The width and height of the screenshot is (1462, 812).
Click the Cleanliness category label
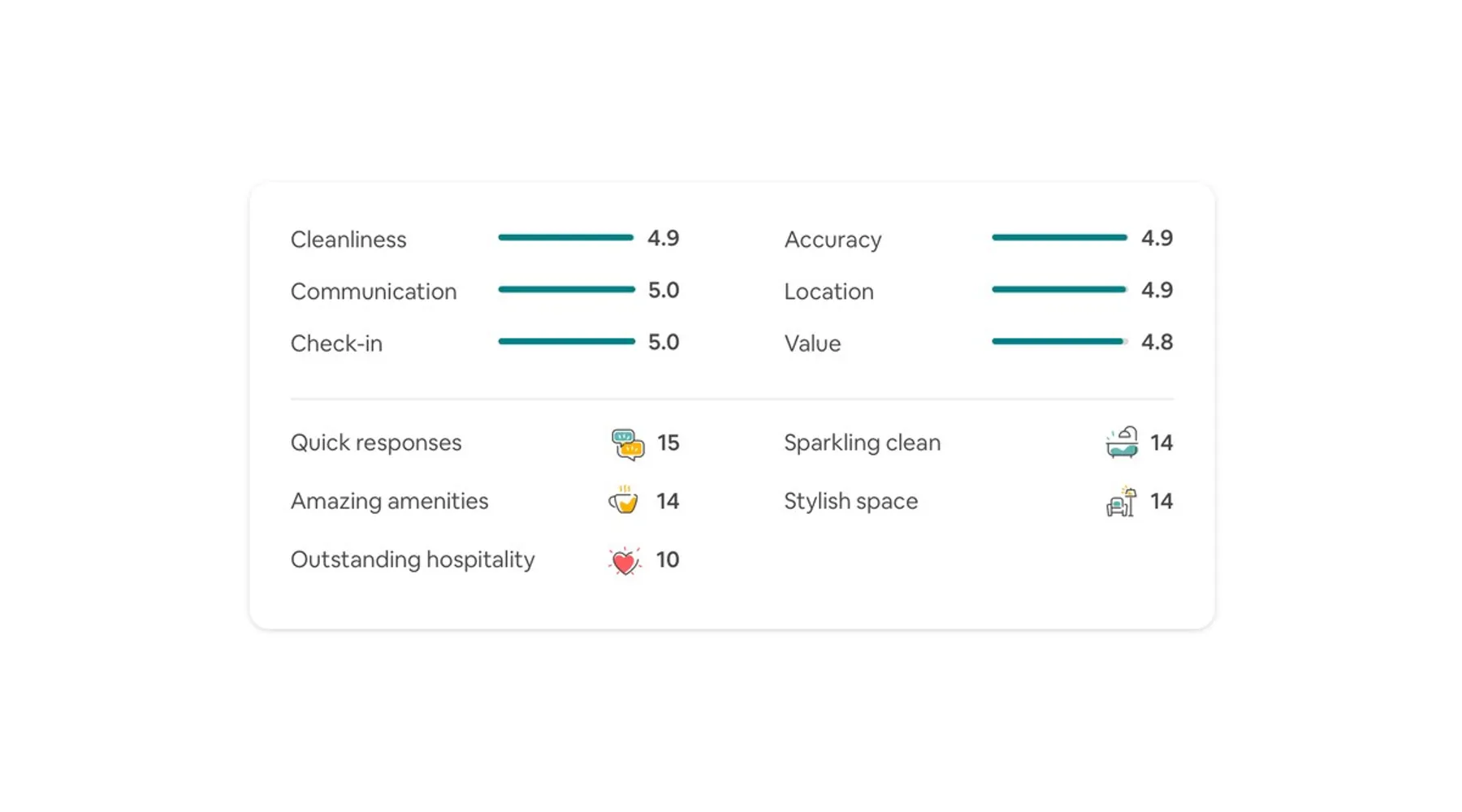click(x=348, y=240)
